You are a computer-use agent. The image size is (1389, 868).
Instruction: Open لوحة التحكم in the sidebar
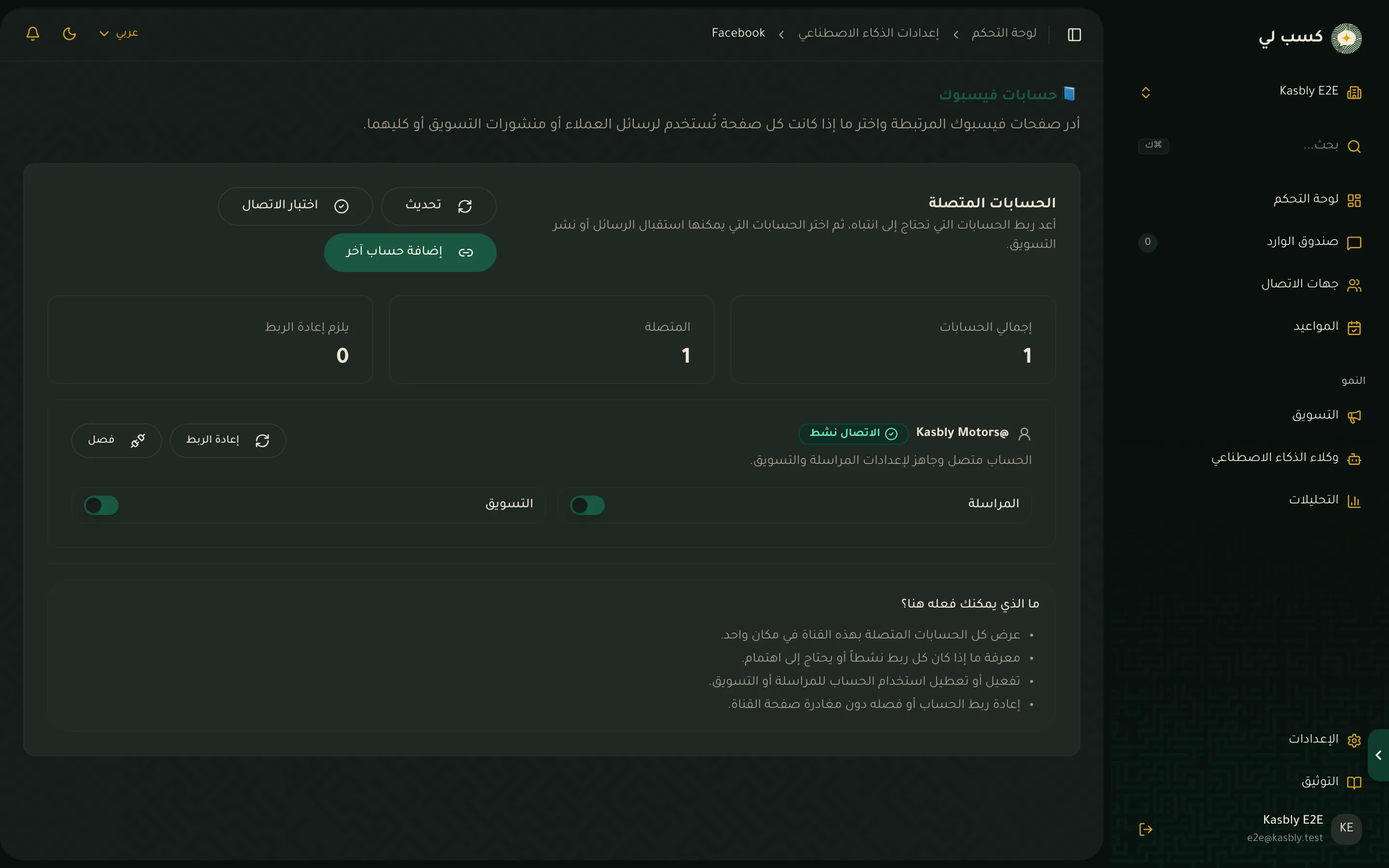click(x=1250, y=200)
